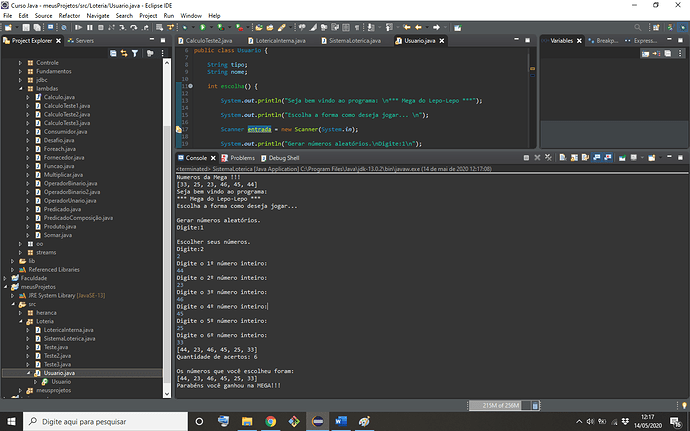Open the Navigate menu
The height and width of the screenshot is (431, 690).
(98, 15)
